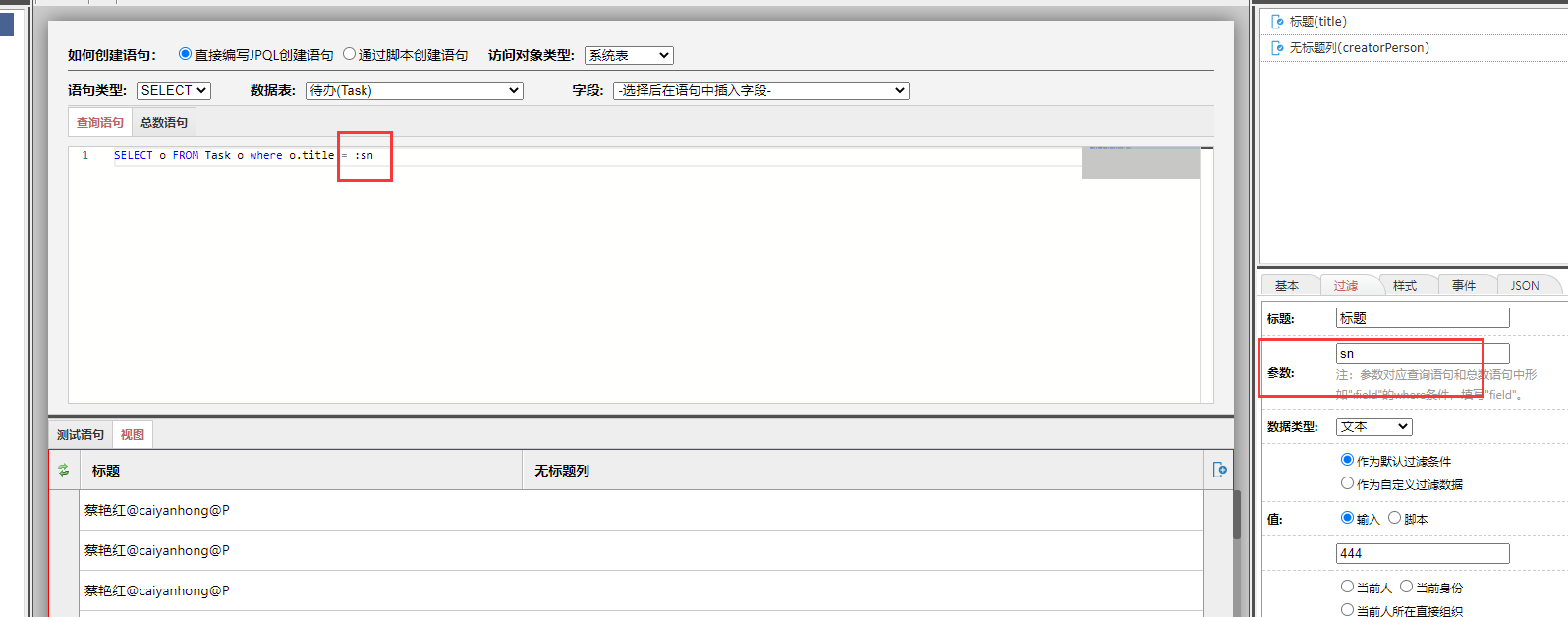Viewport: 1568px width, 617px height.
Task: Switch to 视图 tab
Action: (133, 434)
